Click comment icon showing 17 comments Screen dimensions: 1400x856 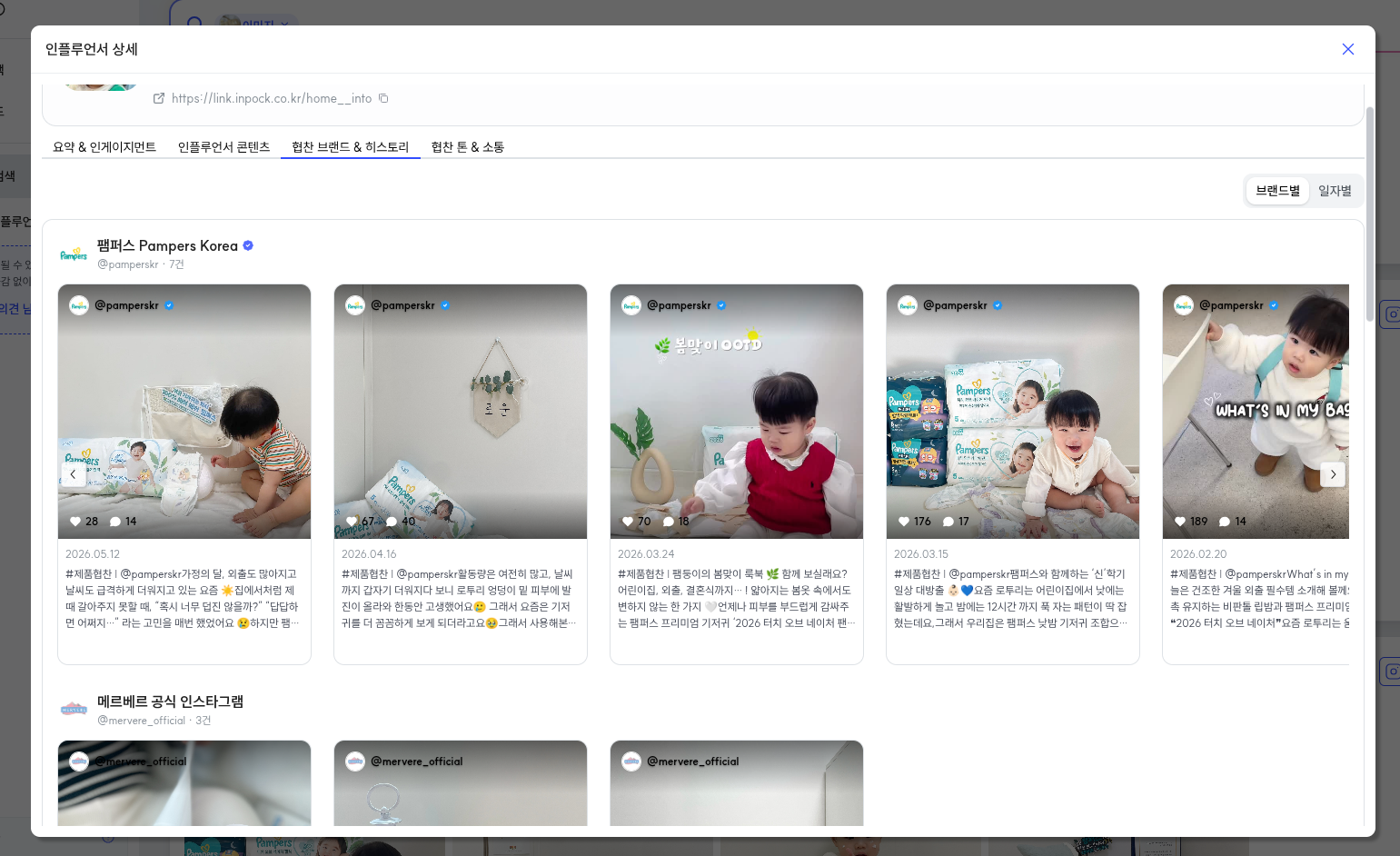point(948,522)
